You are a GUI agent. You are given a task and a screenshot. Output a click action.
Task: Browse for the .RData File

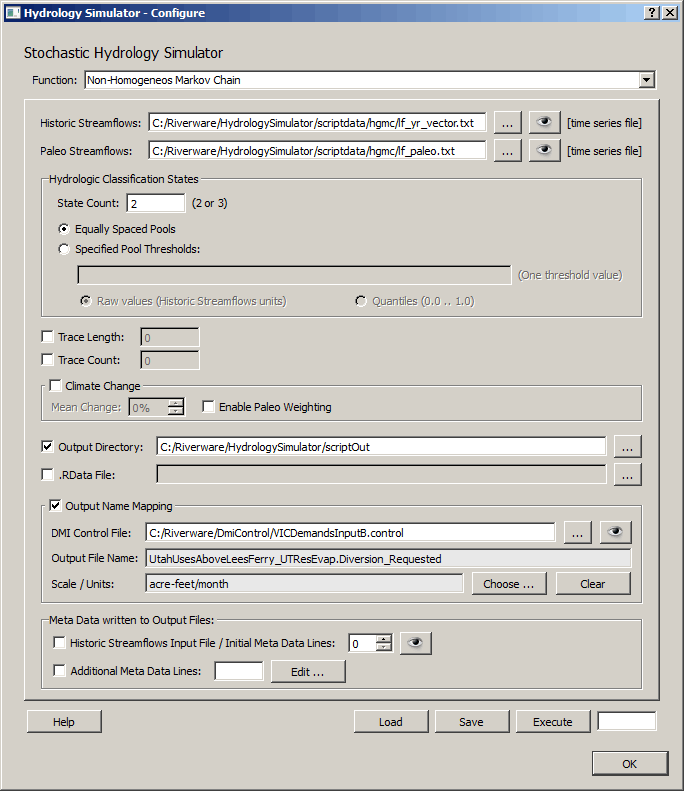point(628,475)
